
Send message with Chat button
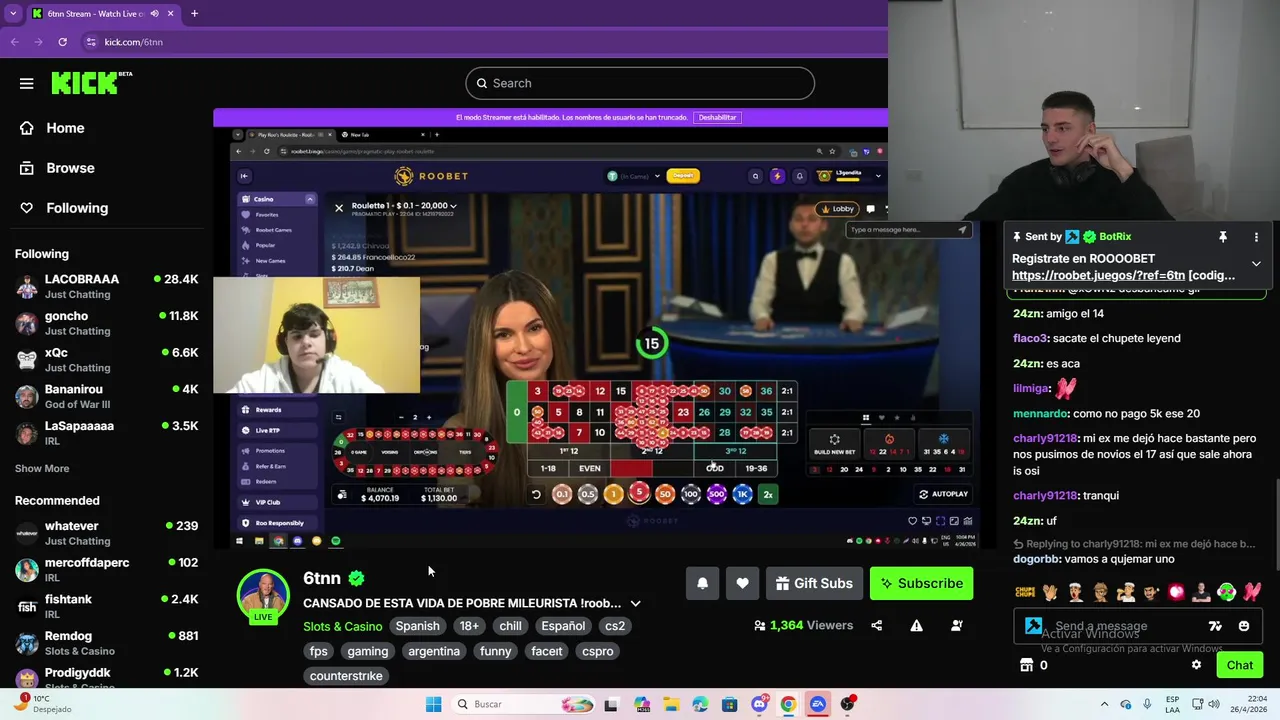[x=1239, y=665]
